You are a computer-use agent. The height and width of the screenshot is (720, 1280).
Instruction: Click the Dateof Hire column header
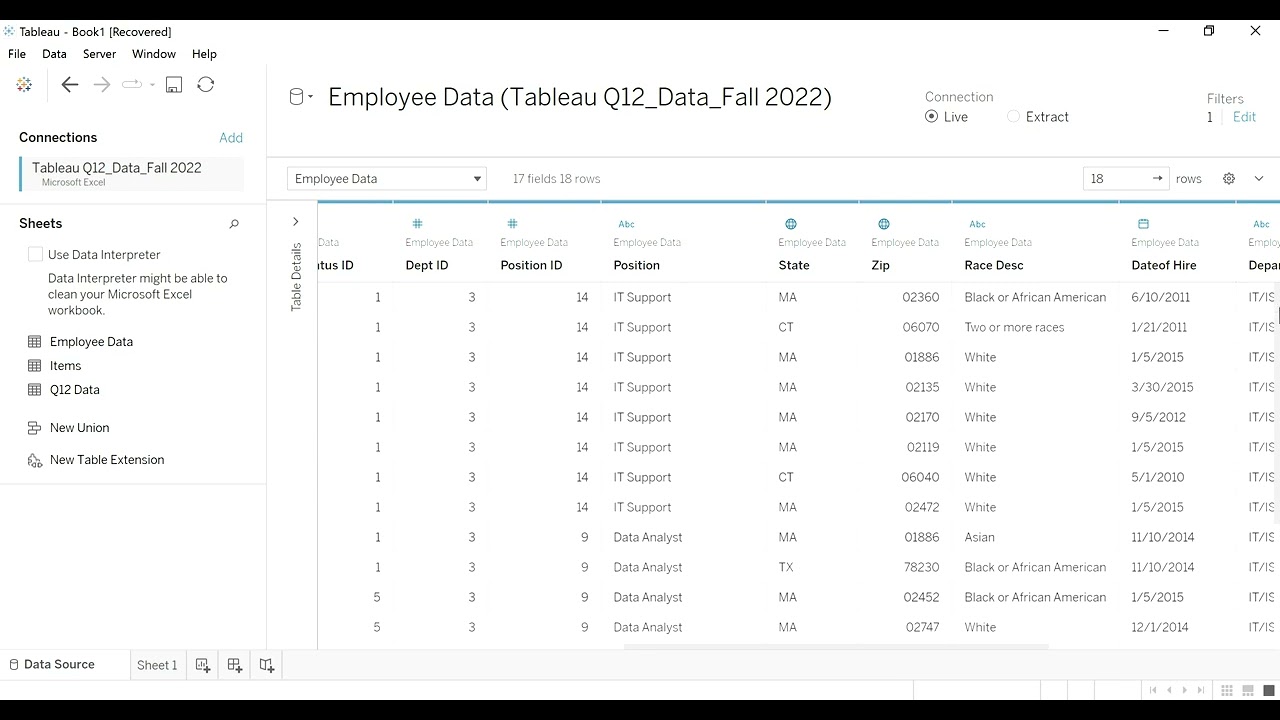pyautogui.click(x=1164, y=266)
